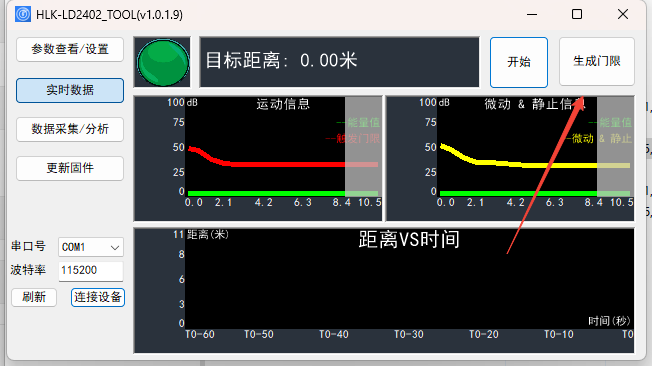Select the 更新固件 menu button
The height and width of the screenshot is (366, 652).
point(70,168)
